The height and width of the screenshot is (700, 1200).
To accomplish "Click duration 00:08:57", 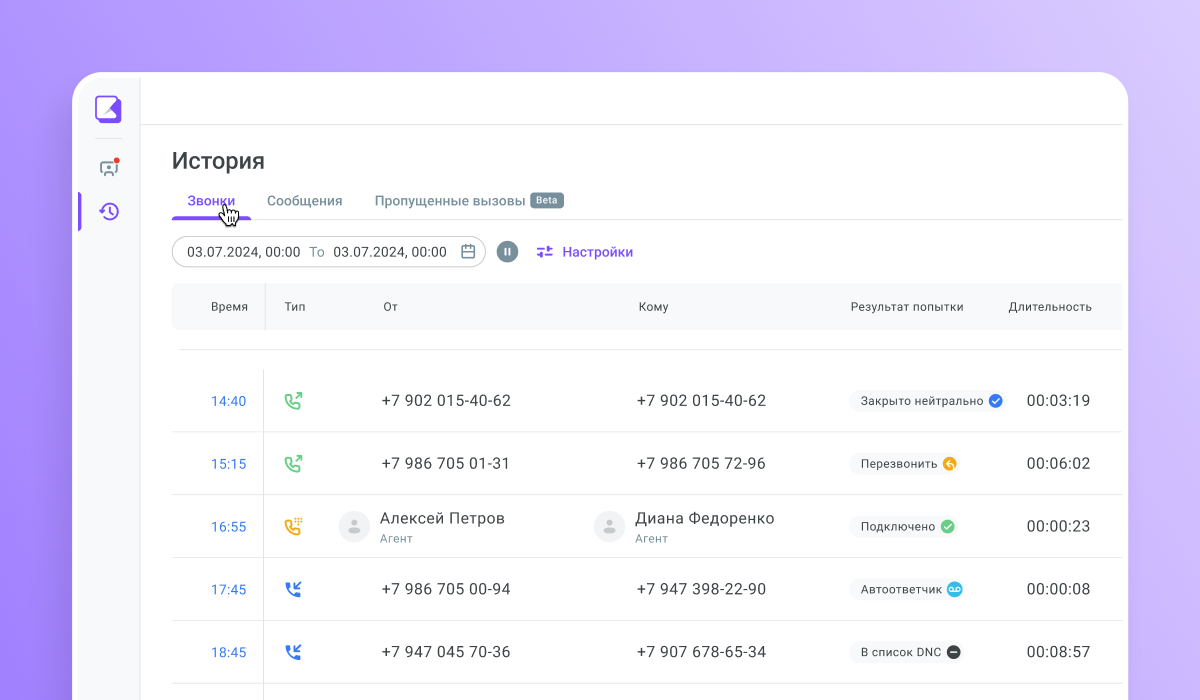I will 1058,652.
